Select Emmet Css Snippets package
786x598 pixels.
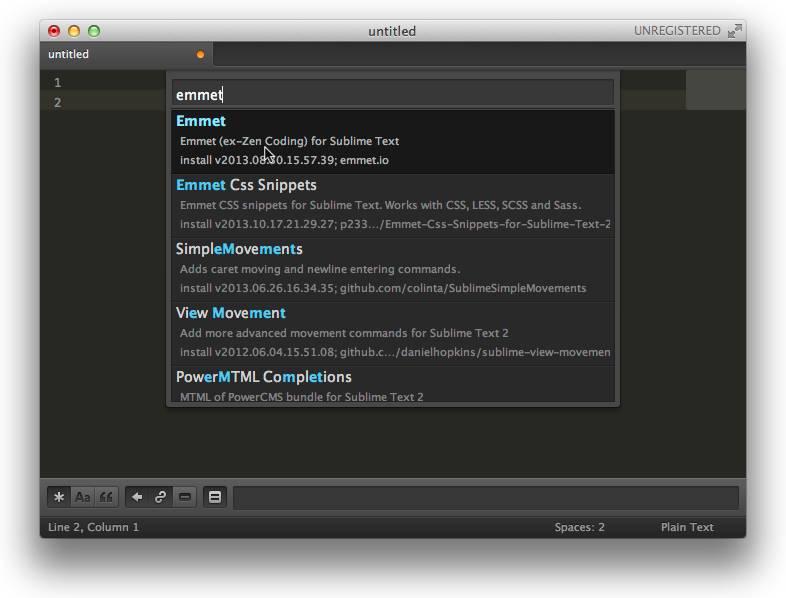pos(393,206)
